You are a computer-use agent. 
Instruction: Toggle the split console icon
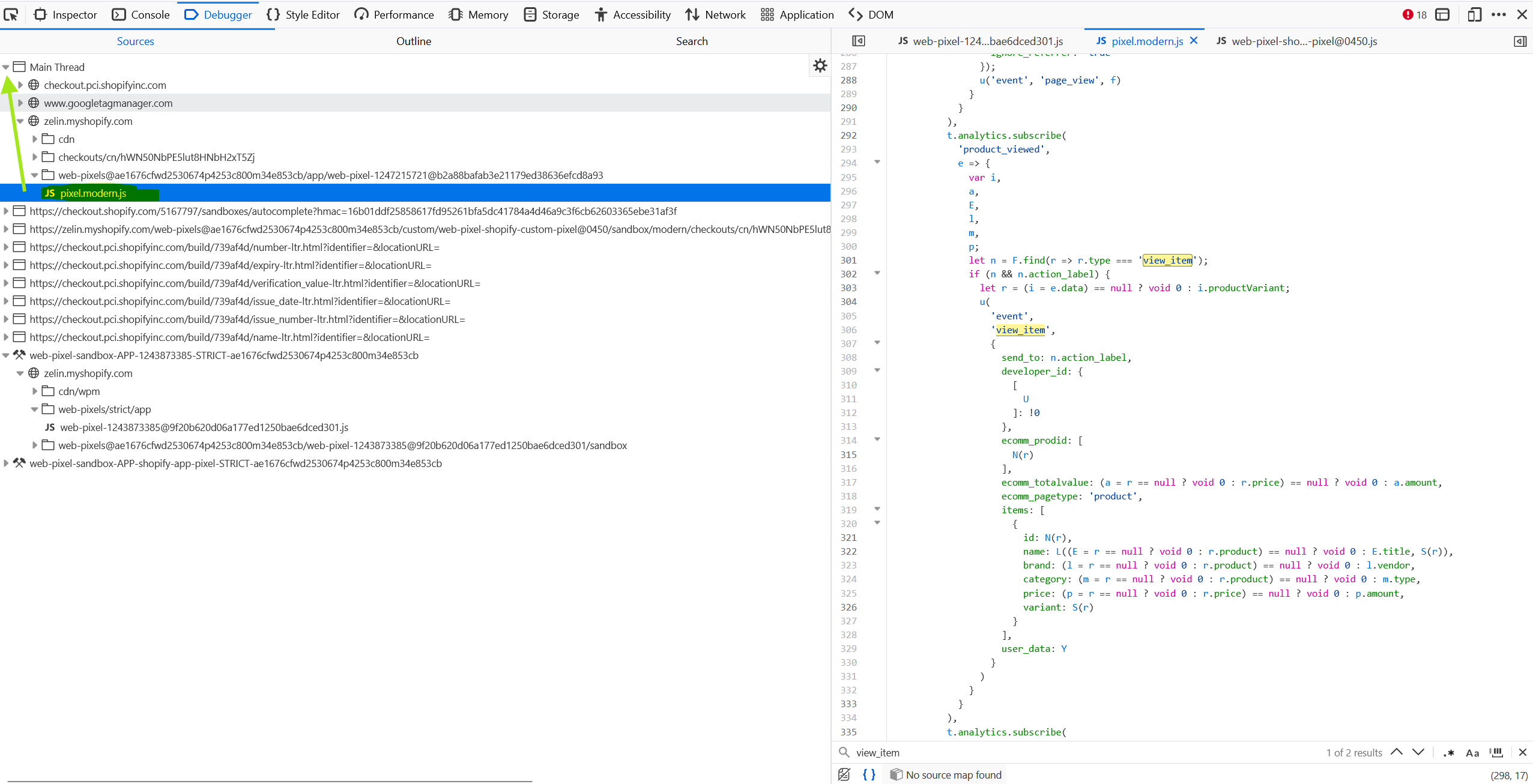(x=1442, y=14)
